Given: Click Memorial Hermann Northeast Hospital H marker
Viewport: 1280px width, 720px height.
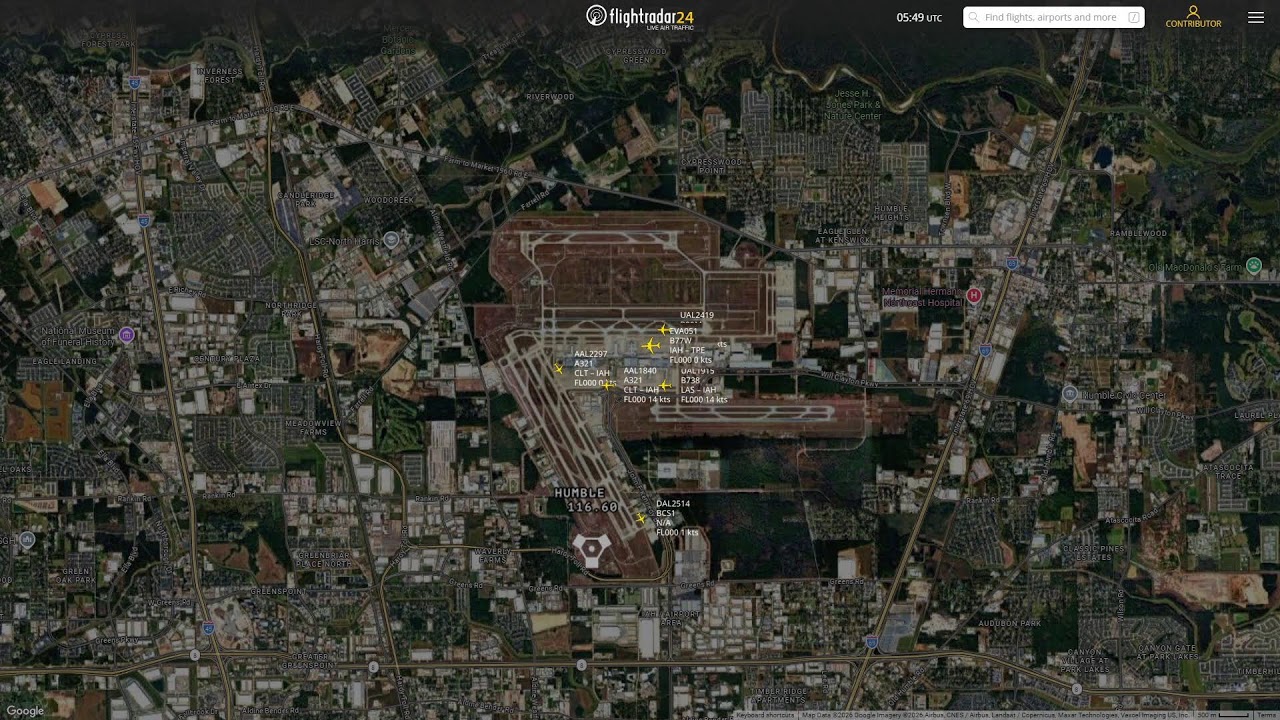Looking at the screenshot, I should click(x=974, y=295).
